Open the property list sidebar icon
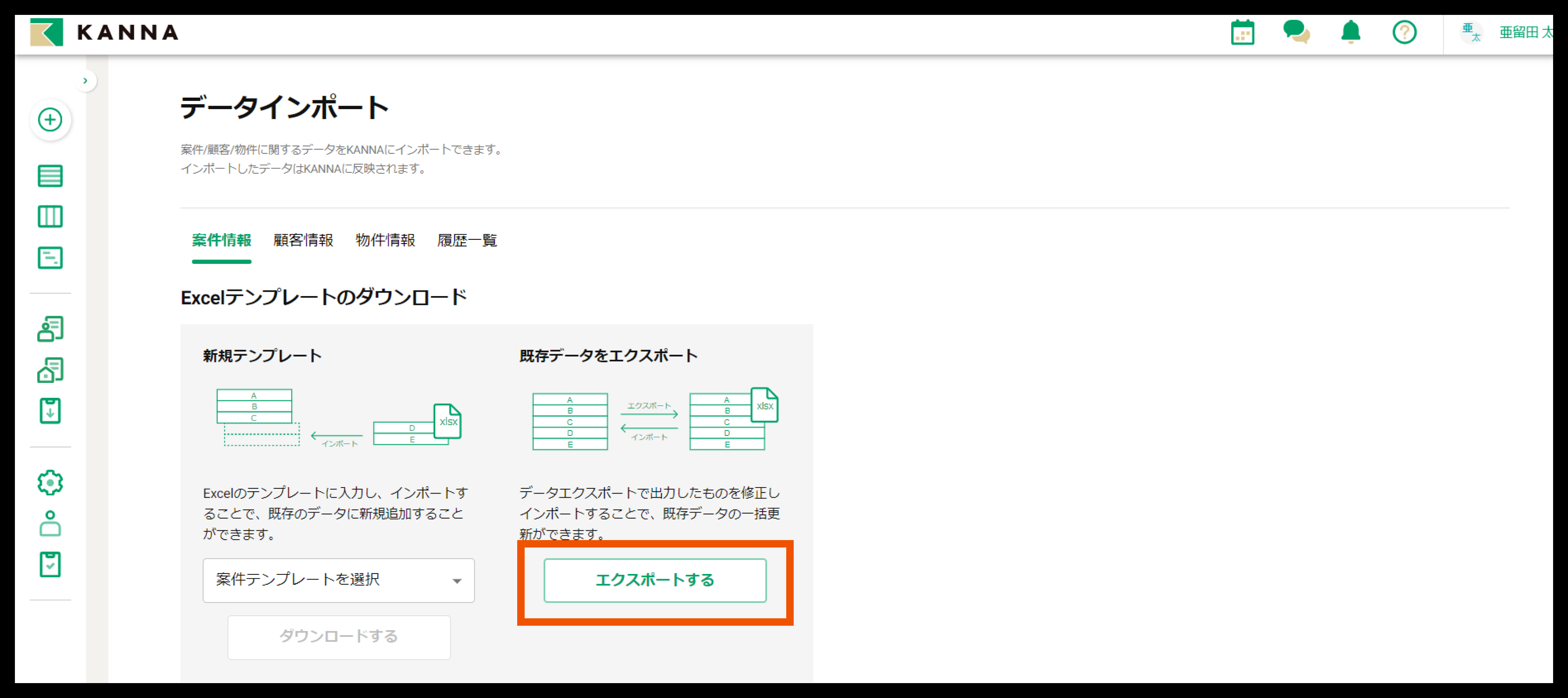 pyautogui.click(x=50, y=369)
